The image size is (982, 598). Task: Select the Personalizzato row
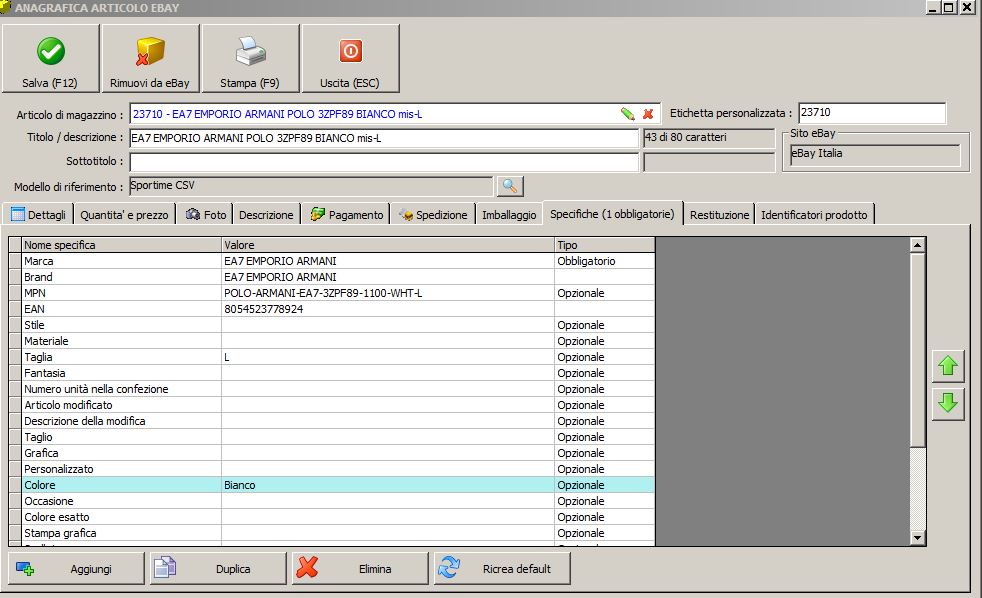(x=338, y=469)
